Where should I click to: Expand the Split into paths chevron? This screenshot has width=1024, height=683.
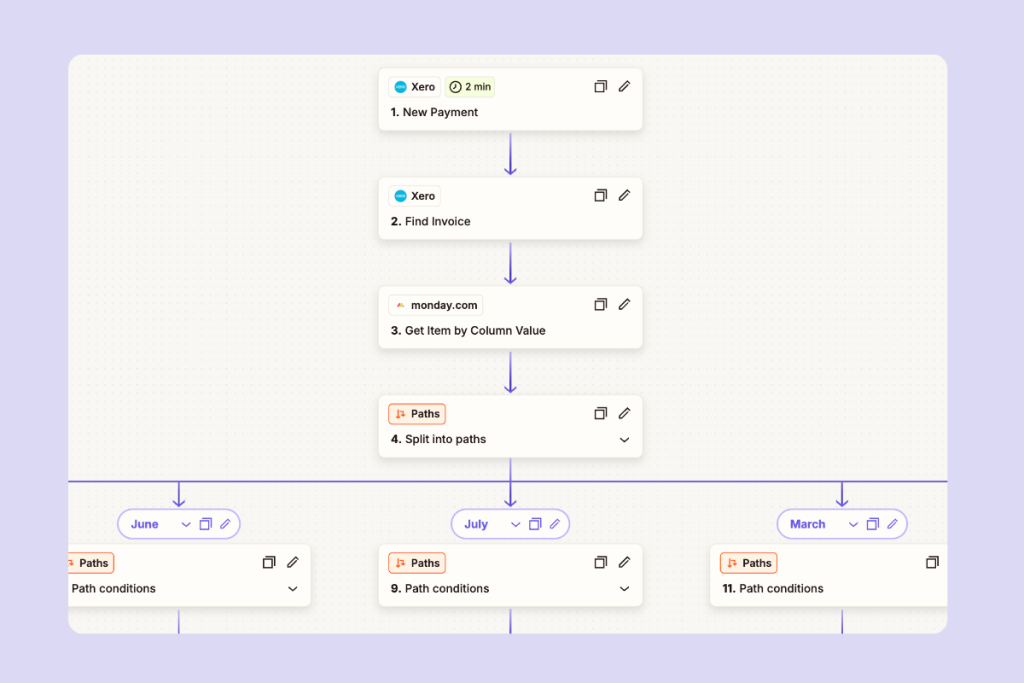click(624, 440)
